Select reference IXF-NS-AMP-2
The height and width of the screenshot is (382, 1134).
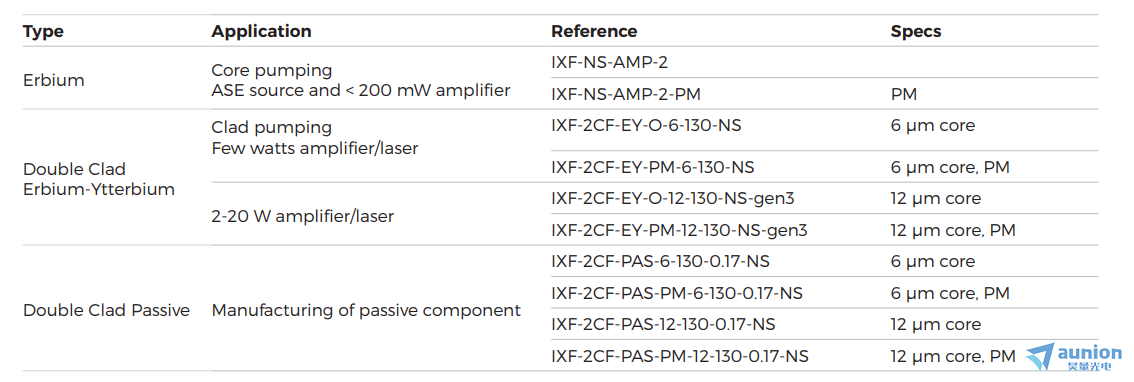coord(609,63)
